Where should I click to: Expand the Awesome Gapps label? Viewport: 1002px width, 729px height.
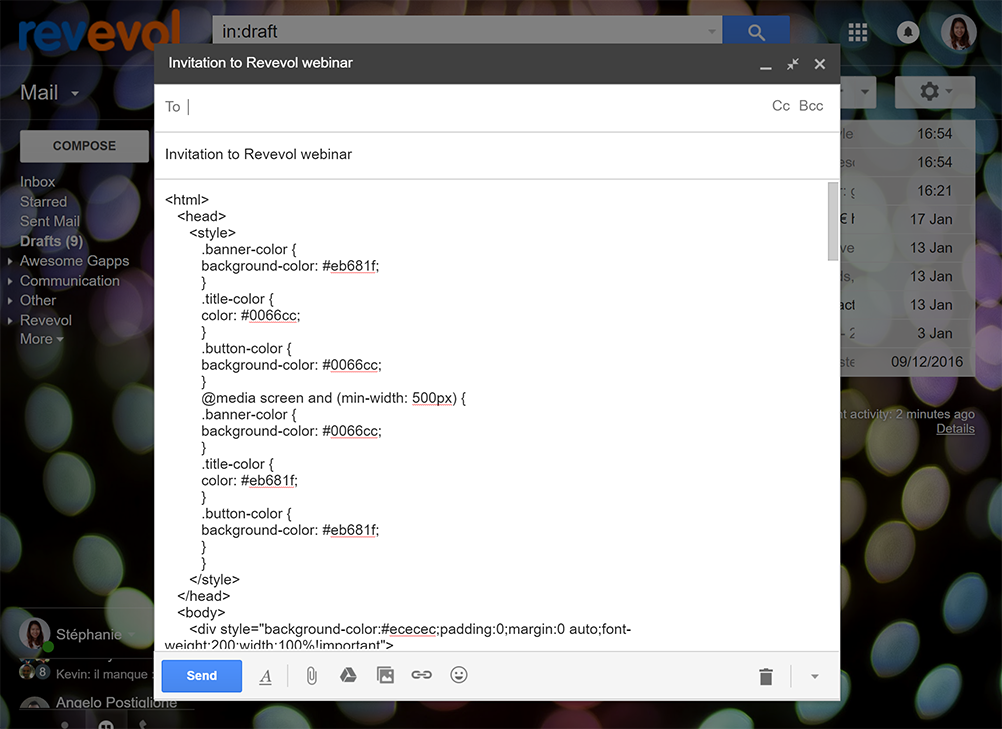10,261
